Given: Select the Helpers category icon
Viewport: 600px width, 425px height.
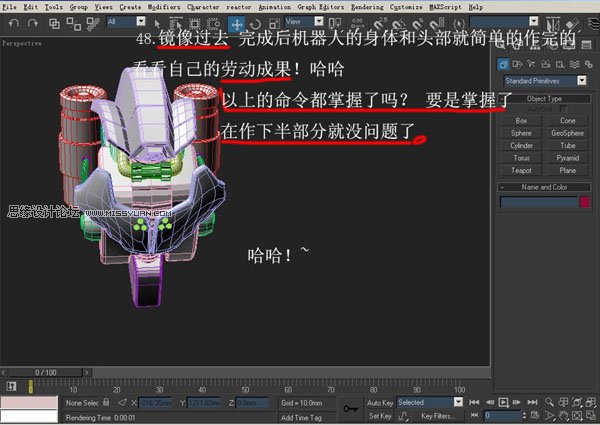Looking at the screenshot, I should pyautogui.click(x=560, y=64).
